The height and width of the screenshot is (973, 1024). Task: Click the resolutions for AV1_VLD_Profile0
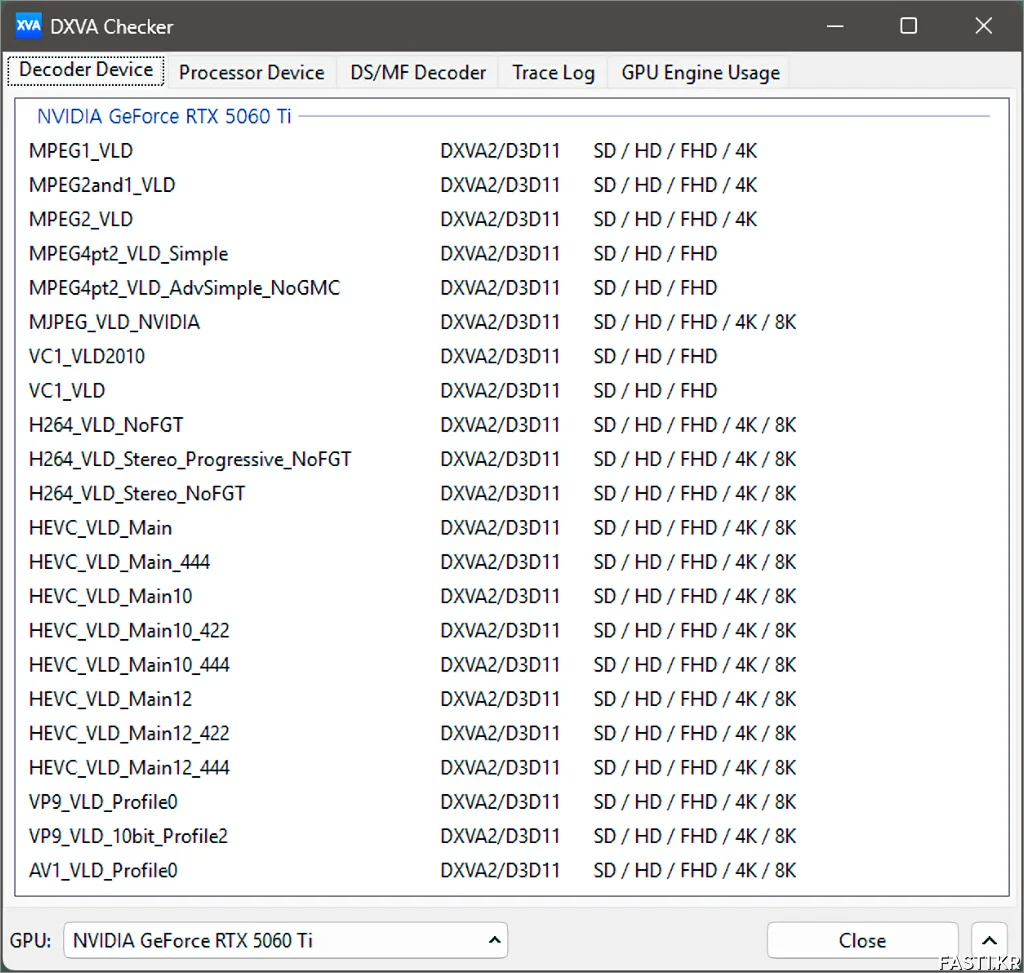coord(695,870)
